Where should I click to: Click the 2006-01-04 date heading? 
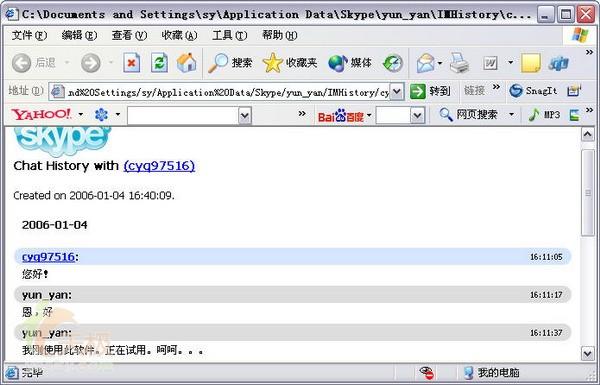point(55,225)
